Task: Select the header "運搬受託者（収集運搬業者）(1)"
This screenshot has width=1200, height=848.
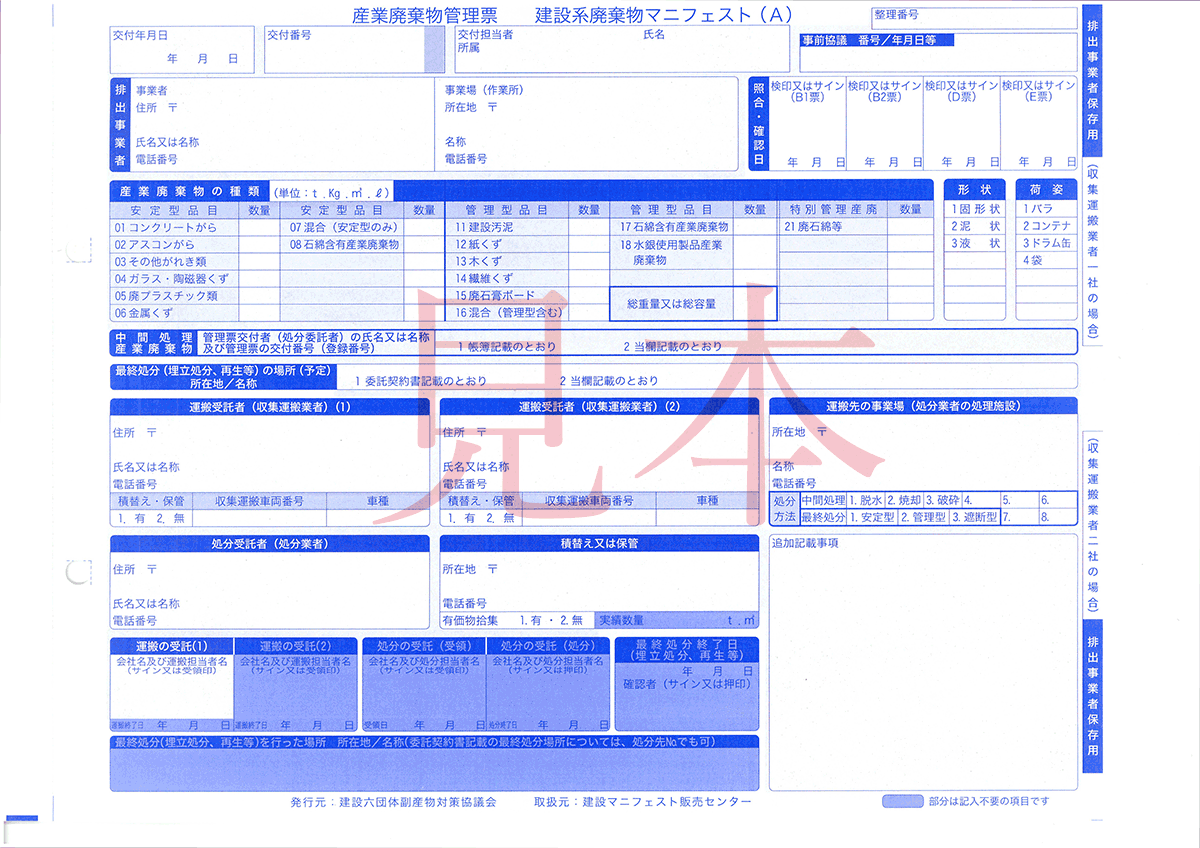Action: point(270,407)
